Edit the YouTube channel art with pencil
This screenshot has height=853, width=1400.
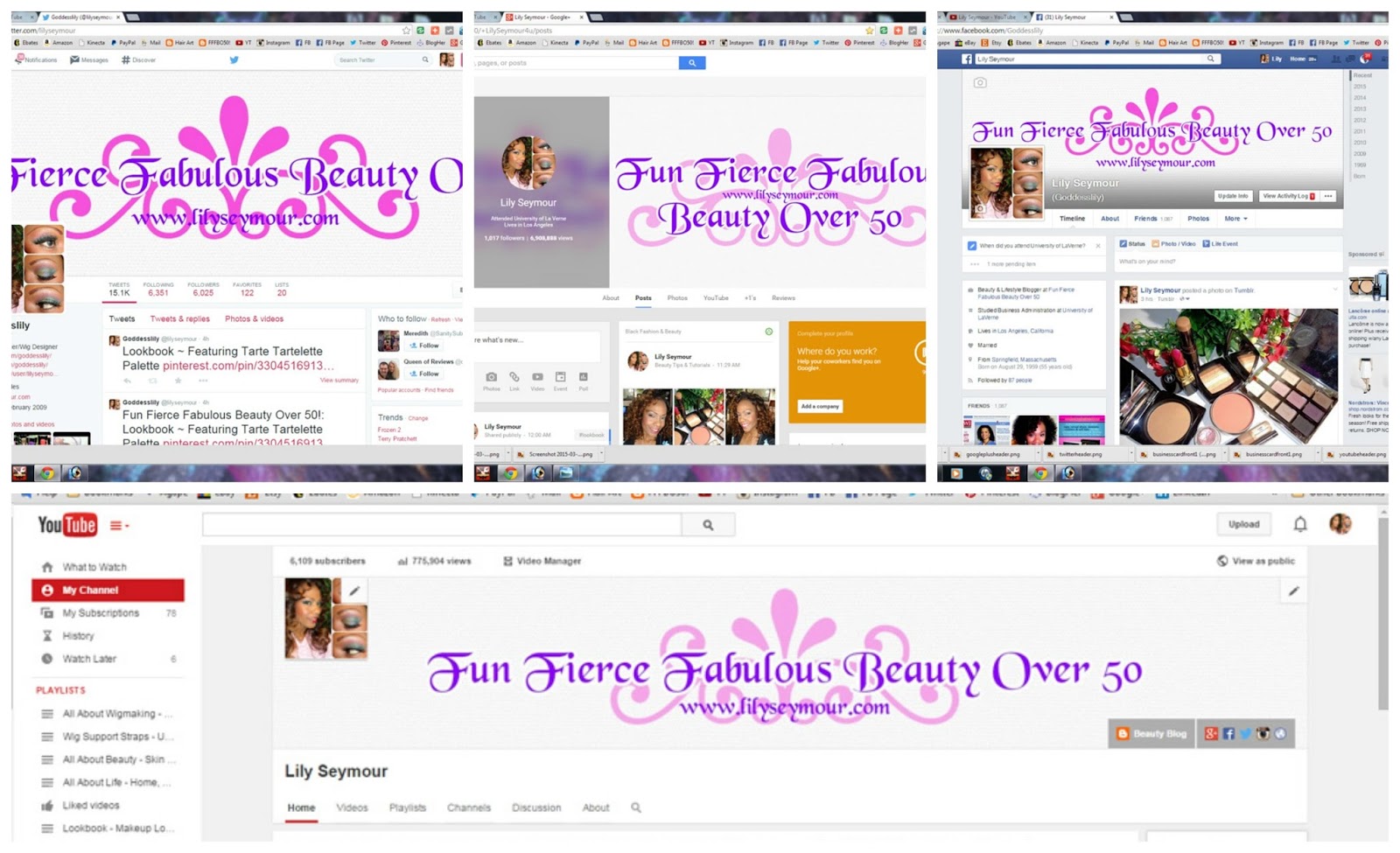tap(1293, 591)
